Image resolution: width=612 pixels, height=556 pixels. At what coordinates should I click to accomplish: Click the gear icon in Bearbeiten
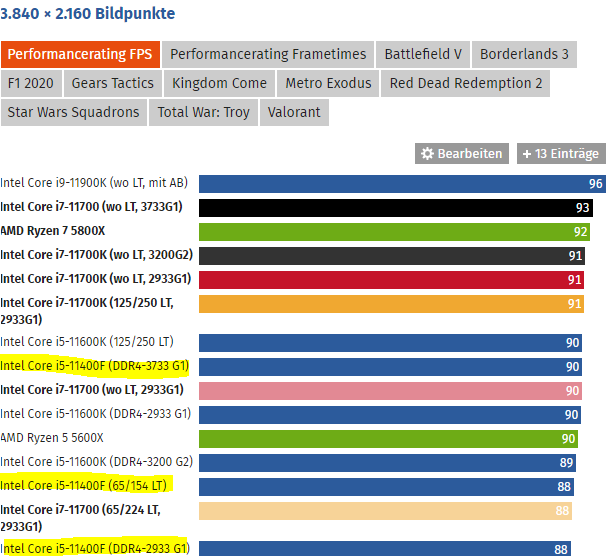[427, 154]
